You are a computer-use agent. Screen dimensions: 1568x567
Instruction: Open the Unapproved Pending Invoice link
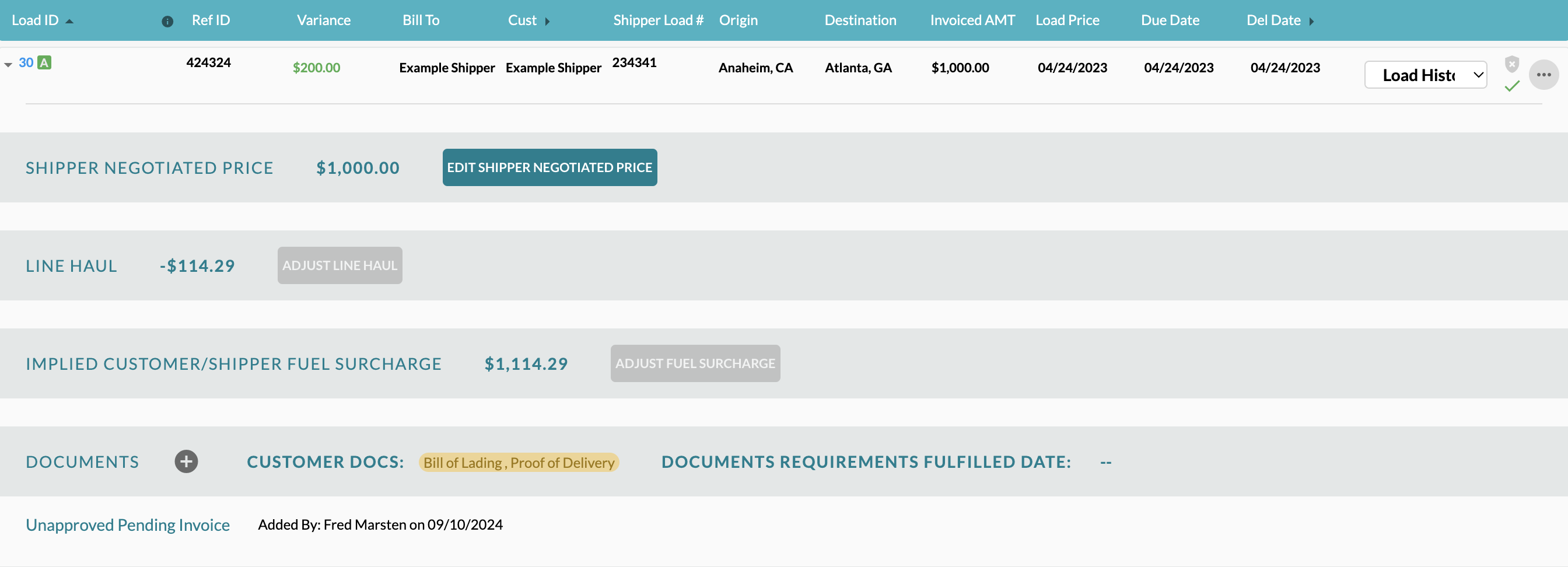(x=127, y=524)
